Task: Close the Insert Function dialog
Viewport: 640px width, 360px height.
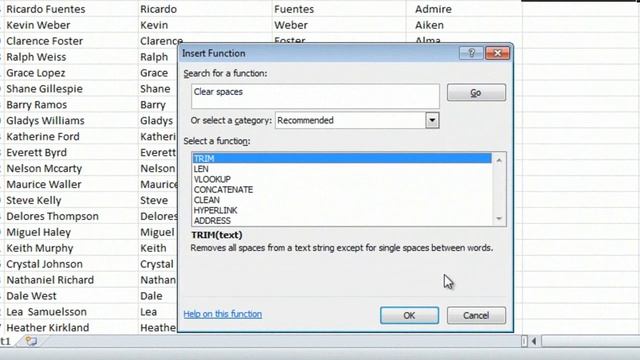Action: tap(497, 53)
